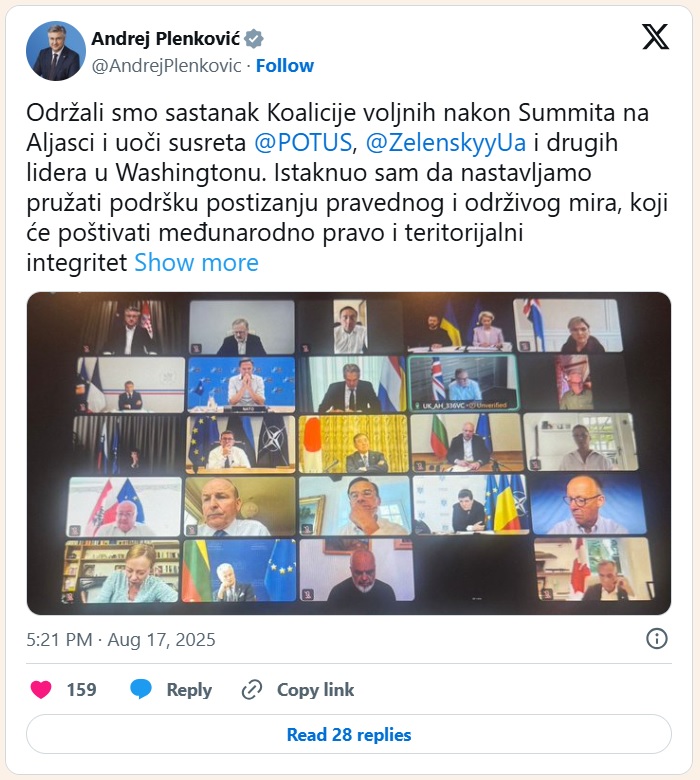Click the Andrej Plenković display name
The width and height of the screenshot is (700, 780).
(166, 38)
